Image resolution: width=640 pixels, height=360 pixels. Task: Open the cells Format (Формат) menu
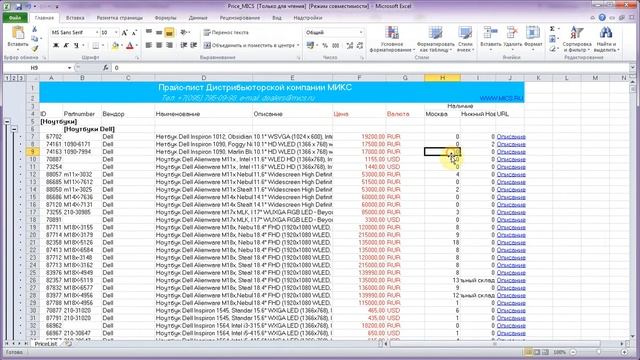coord(533,38)
